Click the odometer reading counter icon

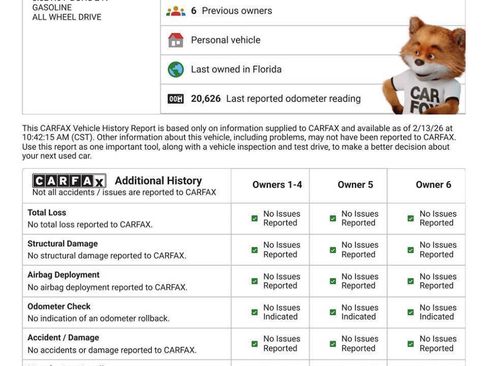(x=176, y=99)
